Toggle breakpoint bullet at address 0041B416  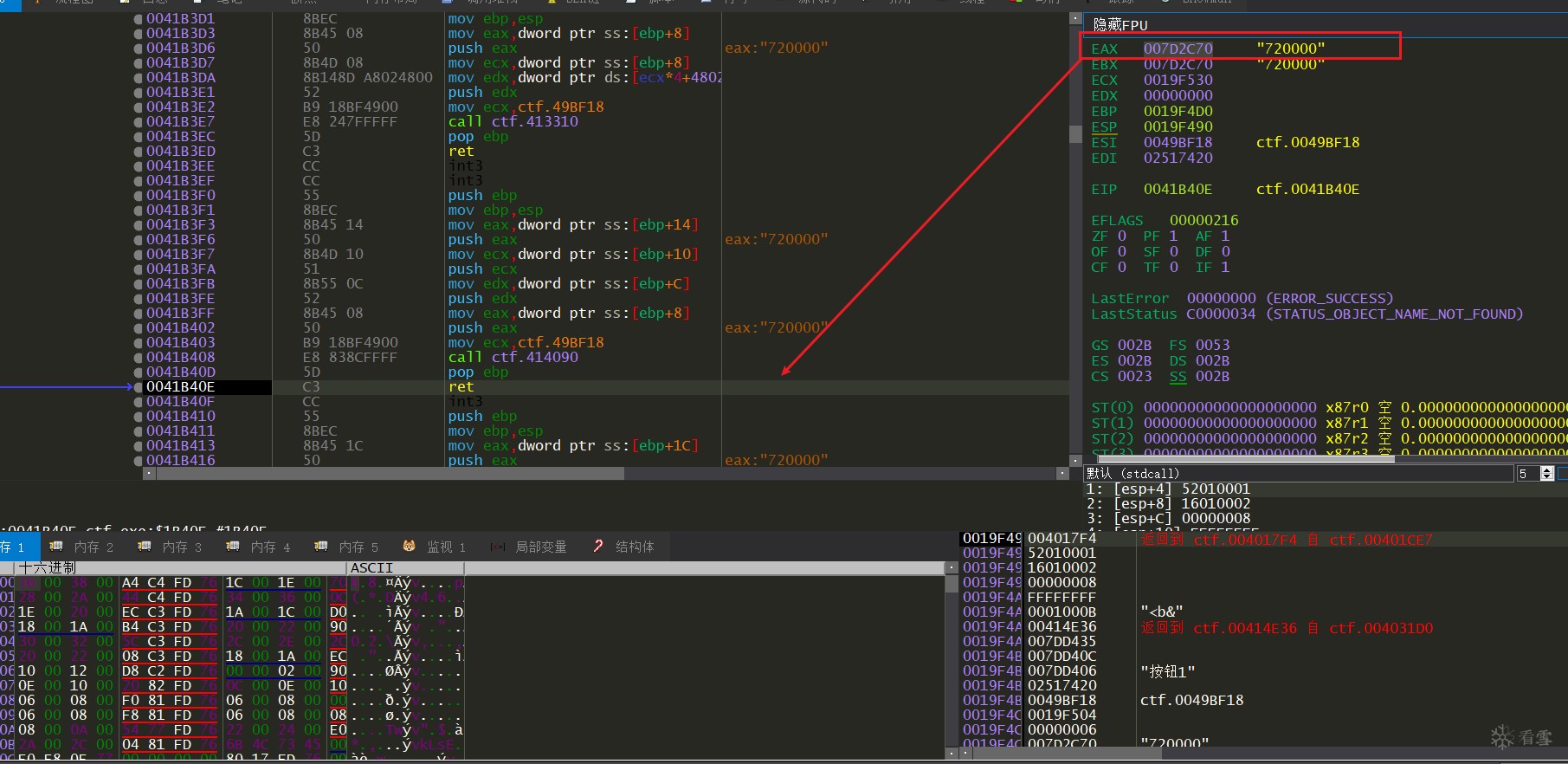pos(139,460)
